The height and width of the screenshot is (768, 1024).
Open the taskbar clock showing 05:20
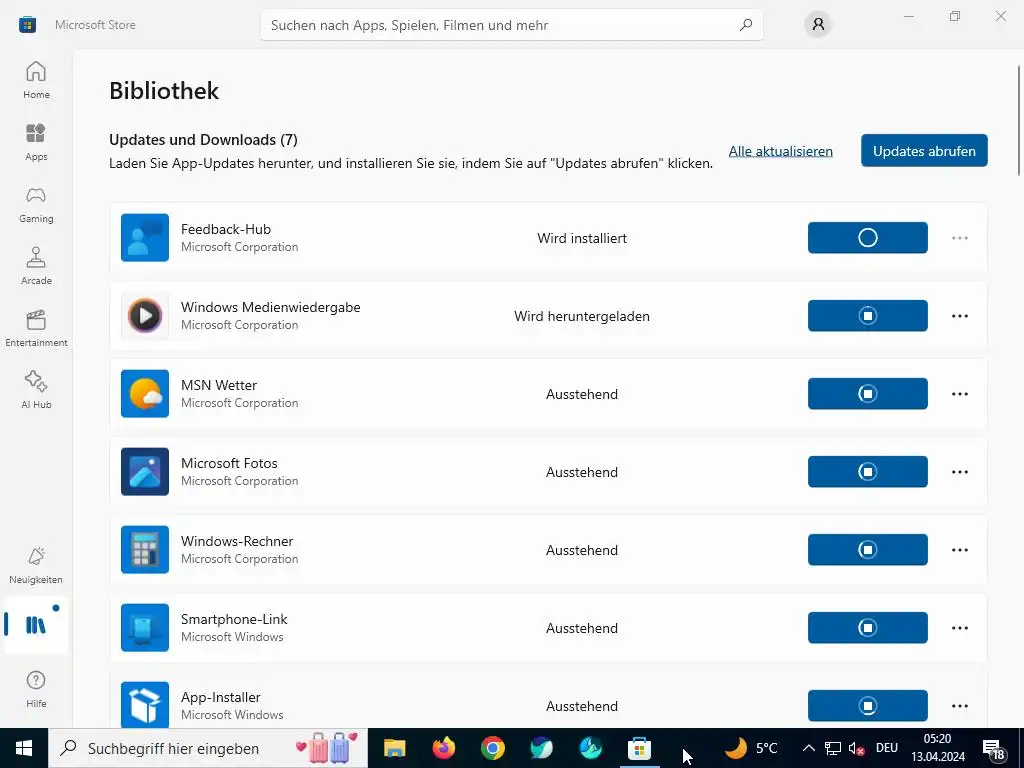tap(938, 748)
